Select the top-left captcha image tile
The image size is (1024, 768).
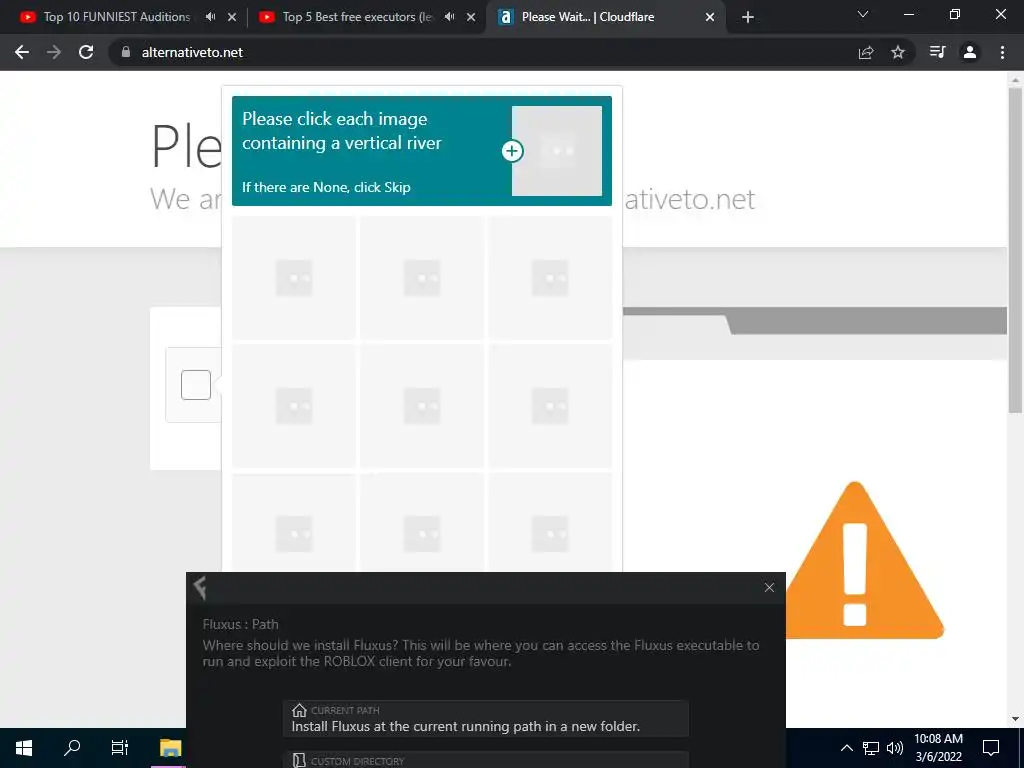pos(294,278)
